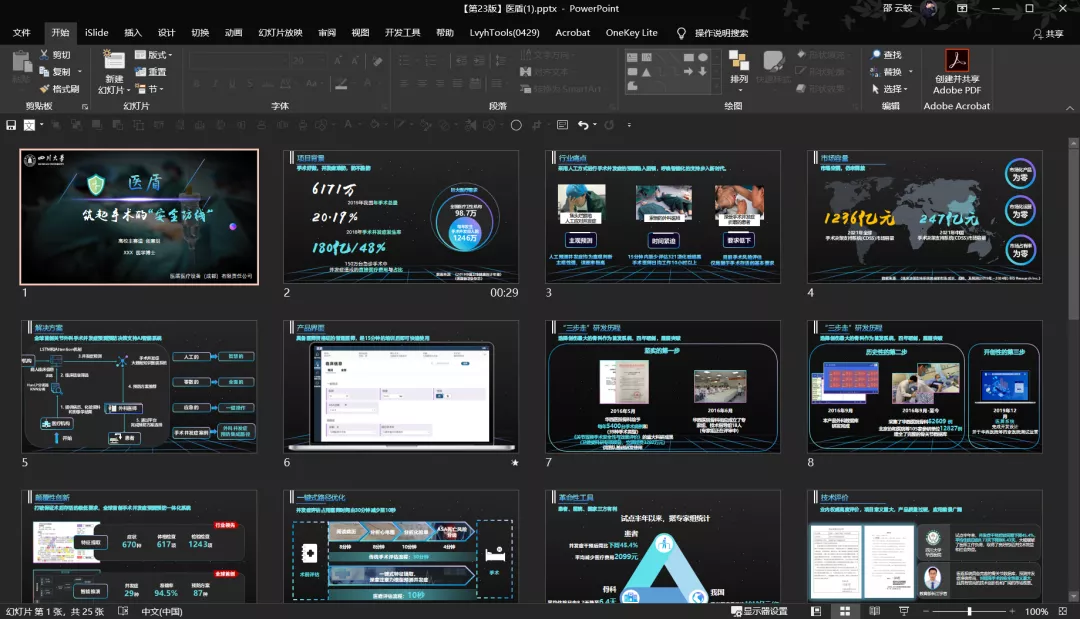
Task: Select slide 7 thumbnail
Action: click(663, 386)
